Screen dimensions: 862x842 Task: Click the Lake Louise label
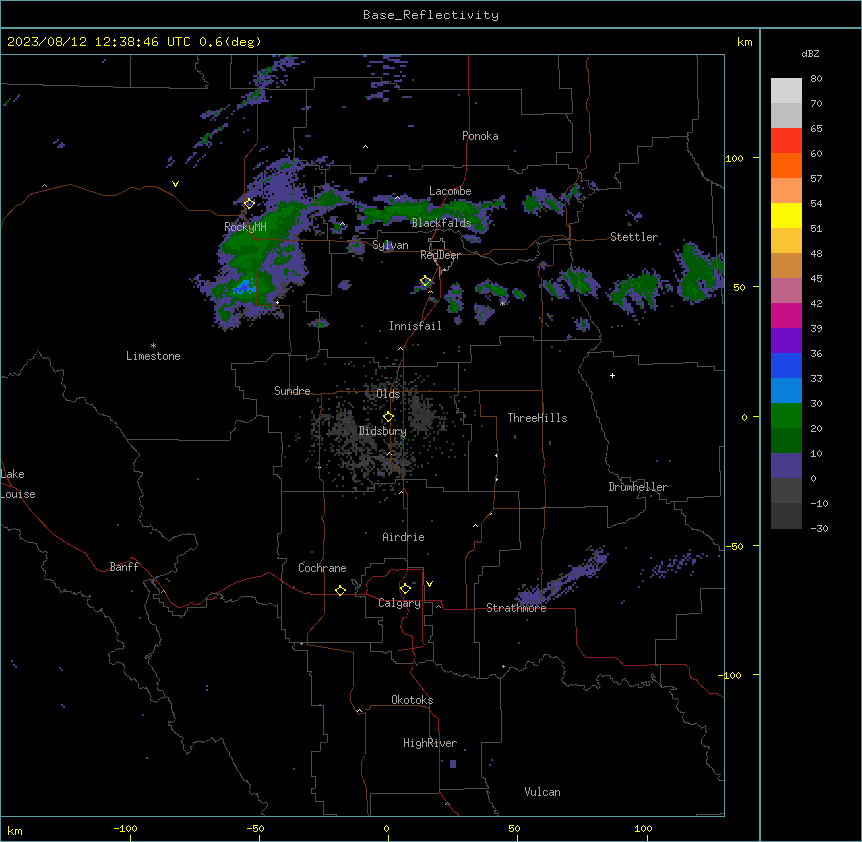(x=18, y=484)
